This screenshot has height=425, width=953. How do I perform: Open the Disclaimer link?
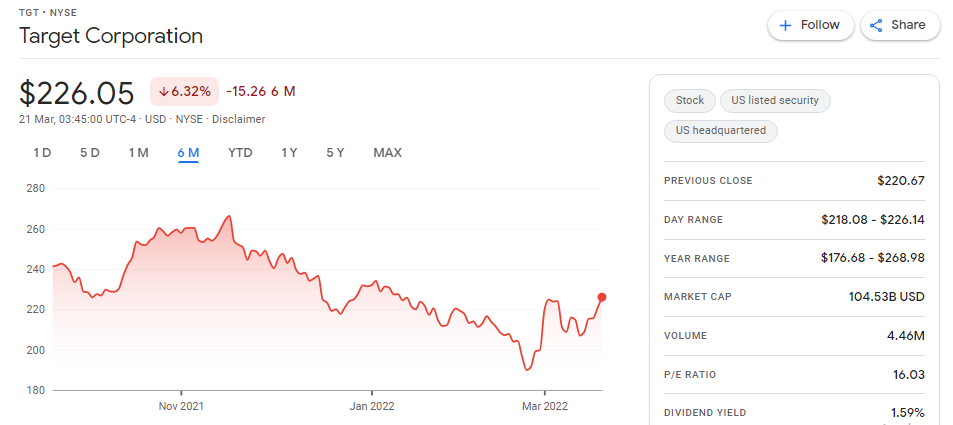coord(238,119)
